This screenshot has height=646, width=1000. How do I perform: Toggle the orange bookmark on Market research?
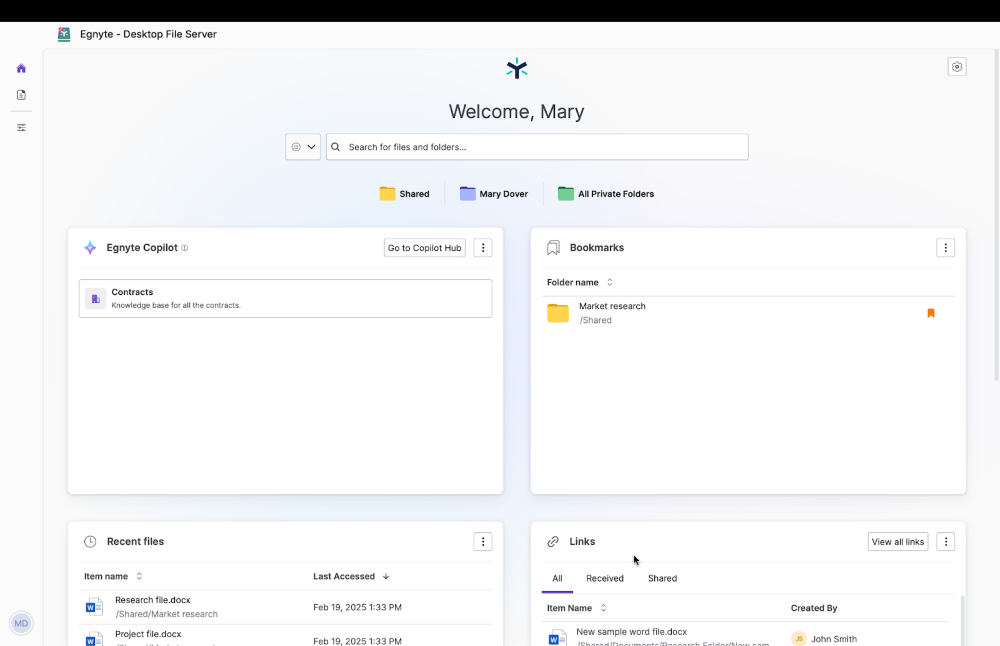(930, 313)
